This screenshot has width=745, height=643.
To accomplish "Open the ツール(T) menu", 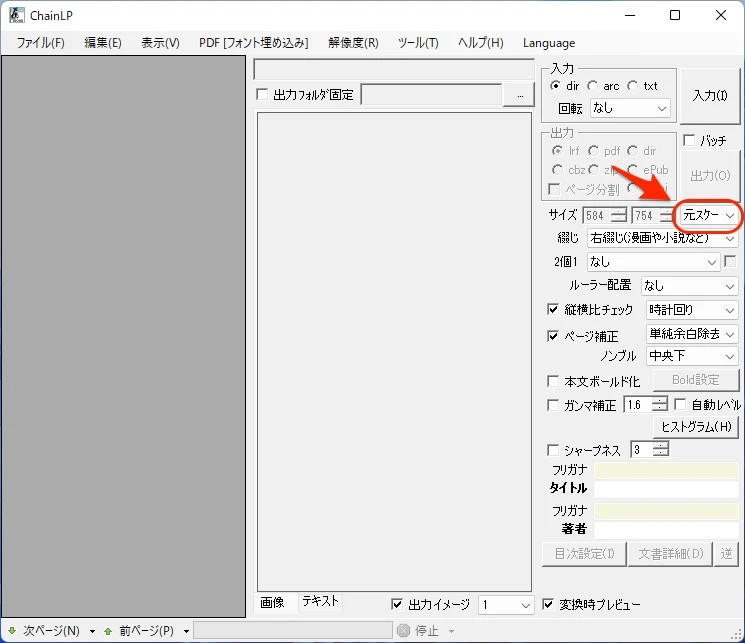I will [x=418, y=43].
